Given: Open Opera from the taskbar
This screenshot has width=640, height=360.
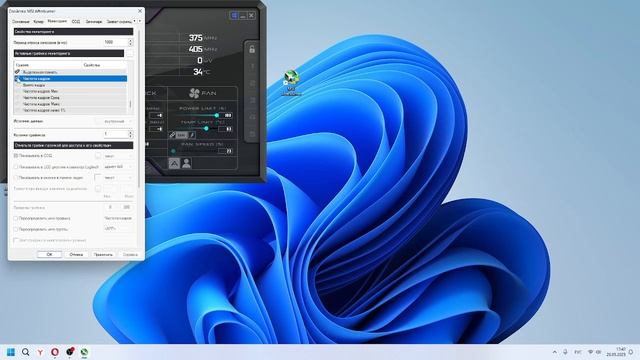Looking at the screenshot, I should 55,352.
